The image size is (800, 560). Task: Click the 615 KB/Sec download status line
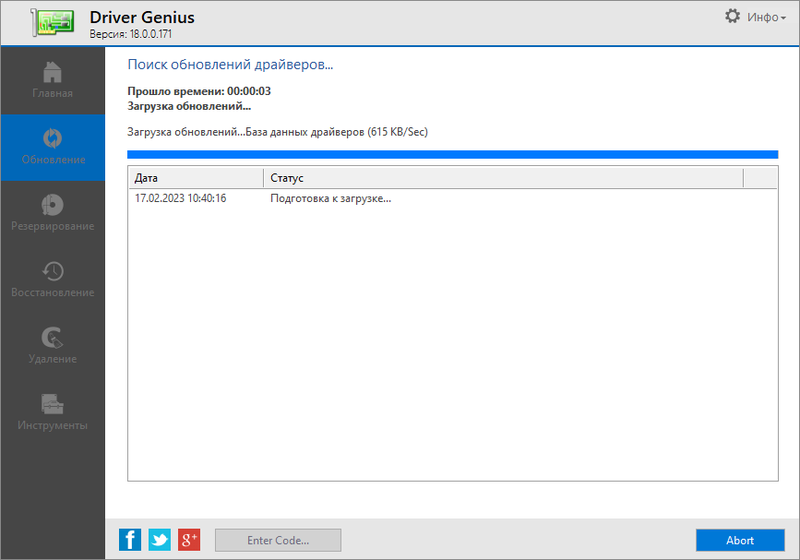(x=278, y=132)
